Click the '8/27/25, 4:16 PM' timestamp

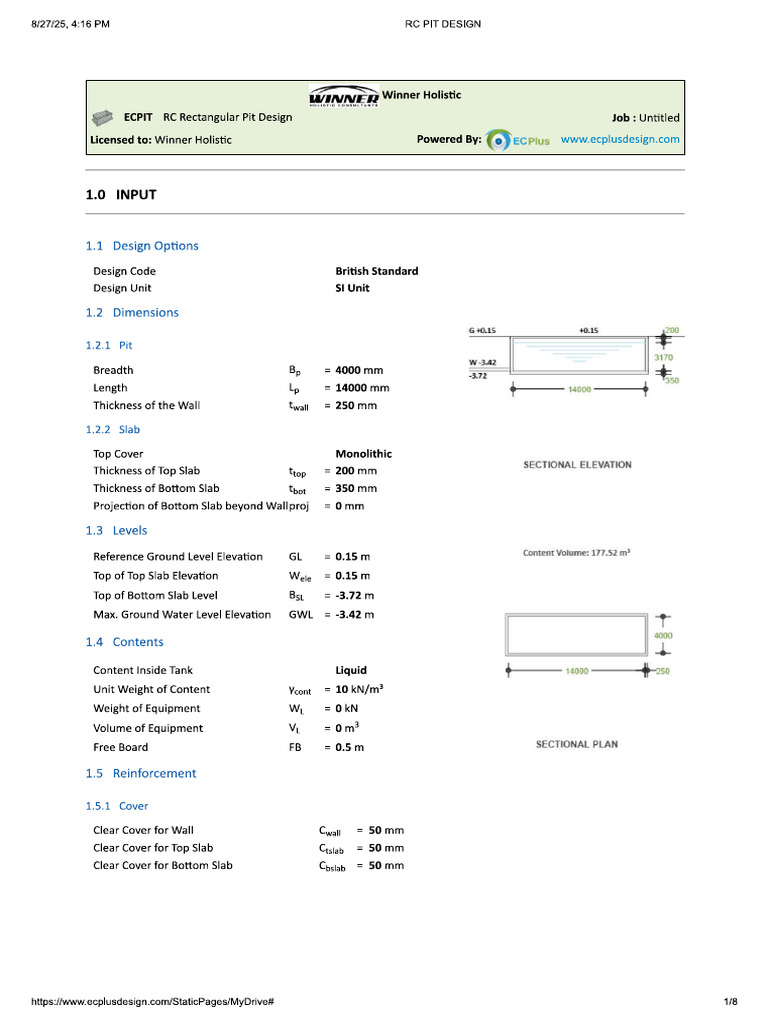pyautogui.click(x=71, y=24)
